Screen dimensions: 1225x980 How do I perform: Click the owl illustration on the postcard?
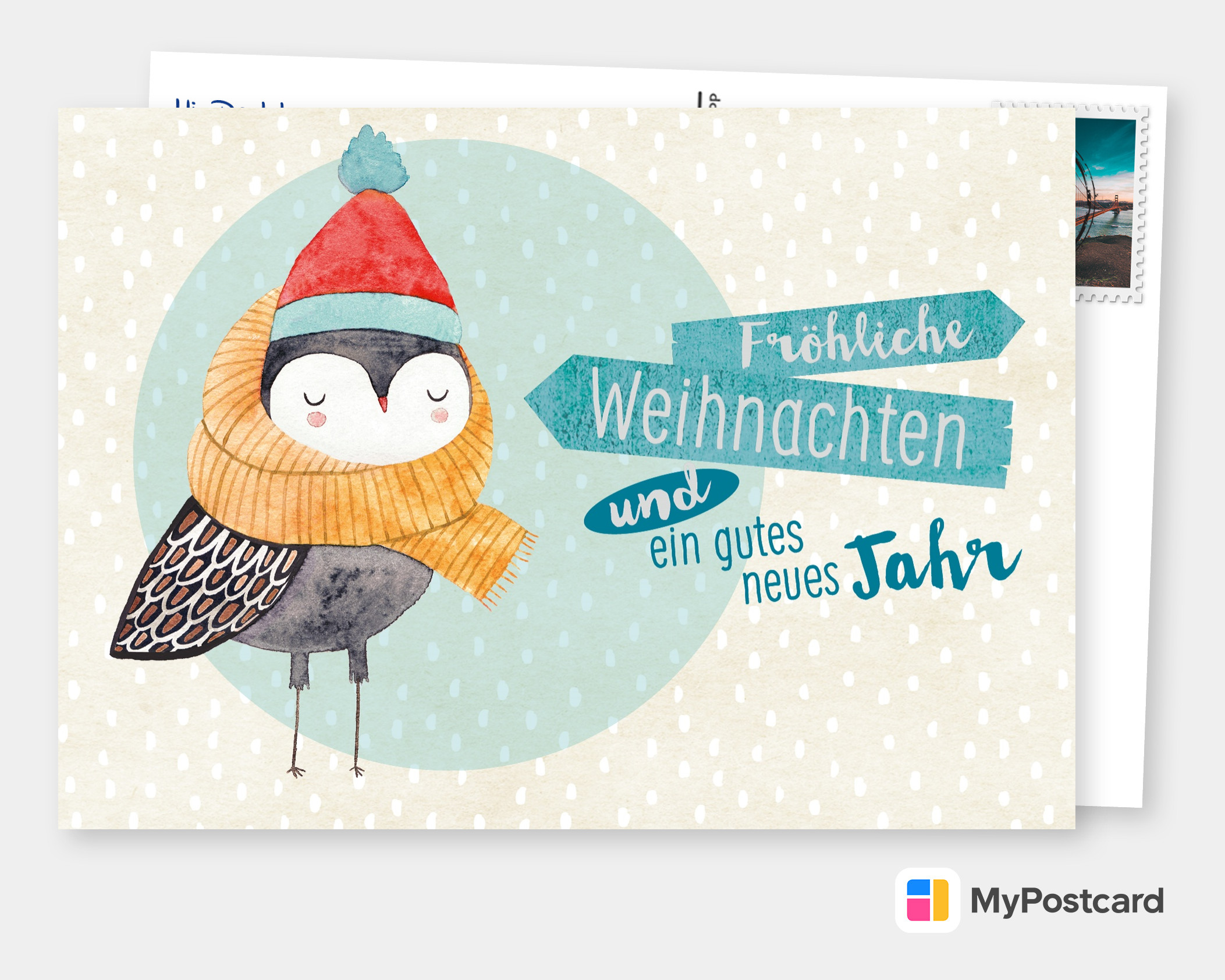tap(323, 451)
